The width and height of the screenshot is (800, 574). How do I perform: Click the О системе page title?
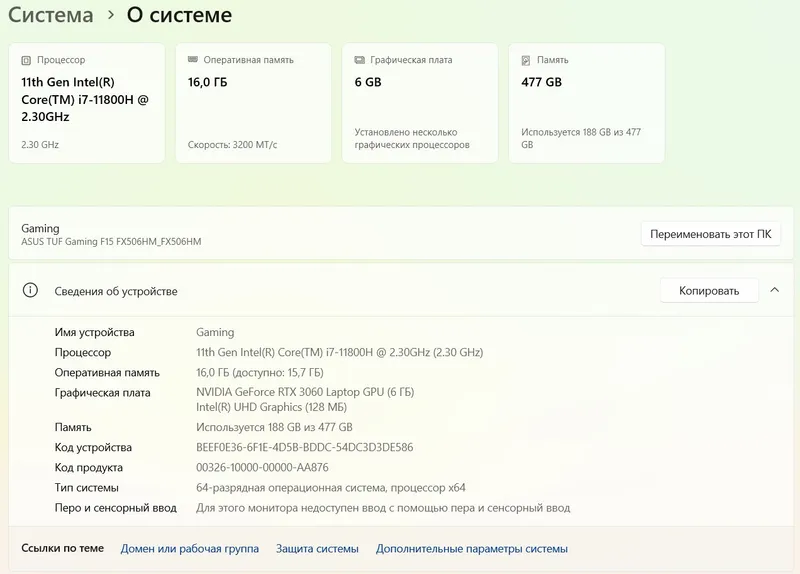click(x=179, y=14)
